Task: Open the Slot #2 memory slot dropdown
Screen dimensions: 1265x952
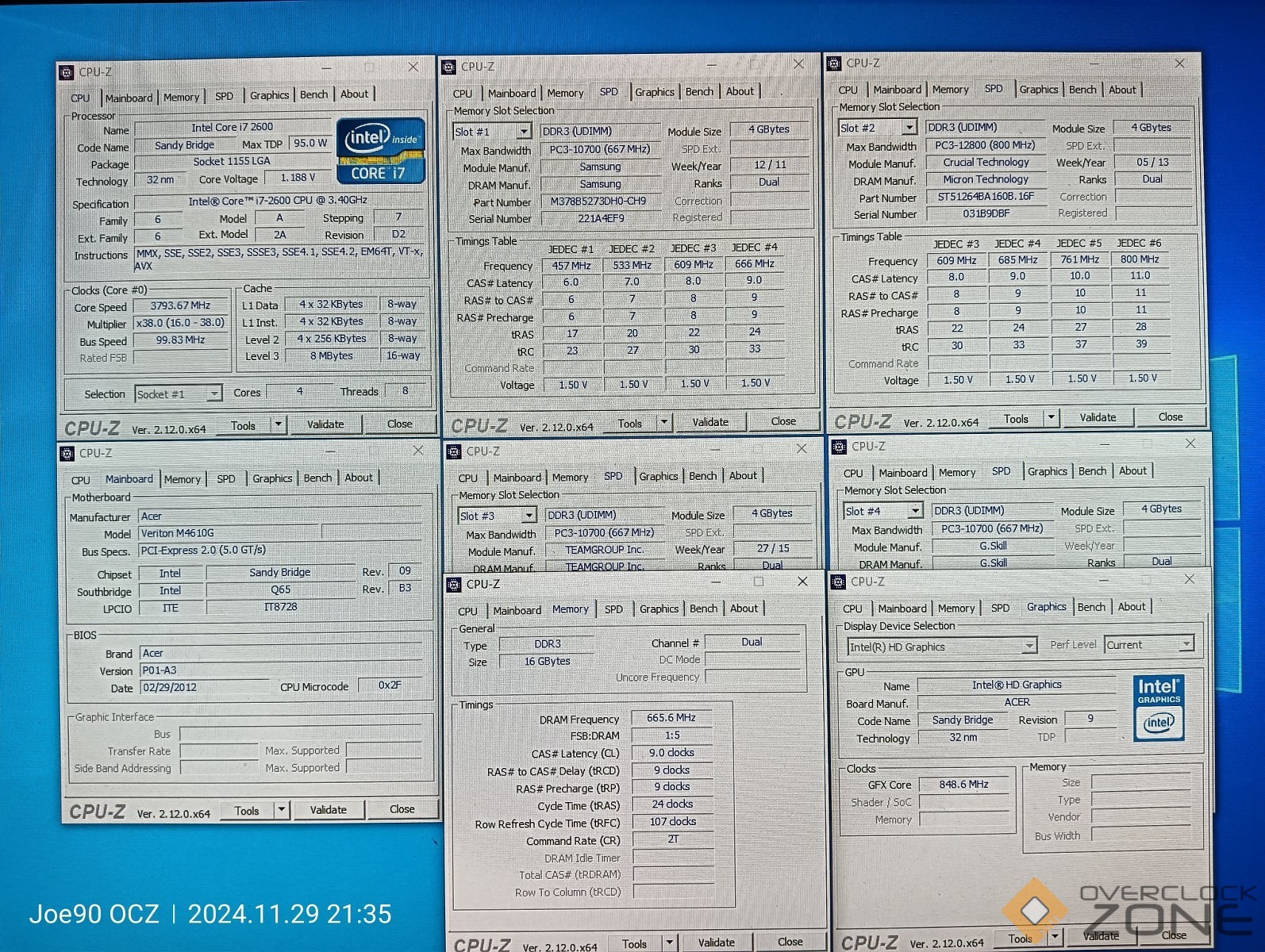Action: coord(909,128)
